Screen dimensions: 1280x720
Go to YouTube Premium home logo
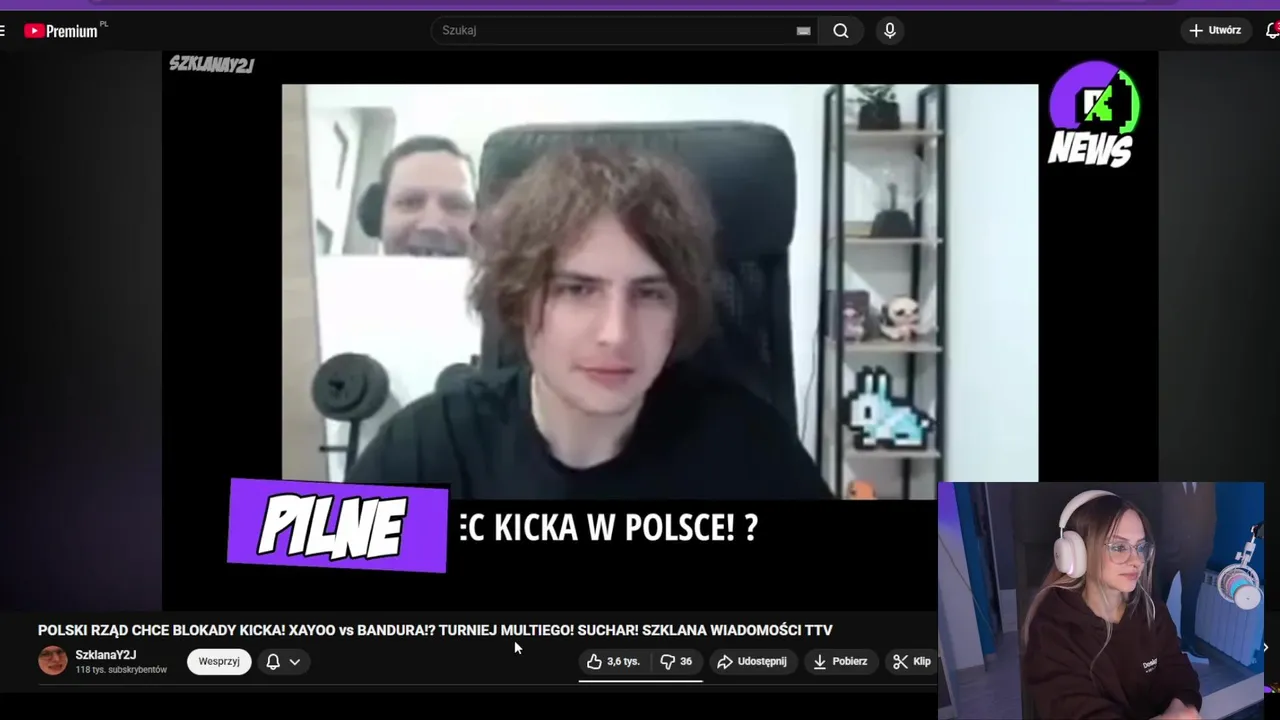pyautogui.click(x=61, y=31)
